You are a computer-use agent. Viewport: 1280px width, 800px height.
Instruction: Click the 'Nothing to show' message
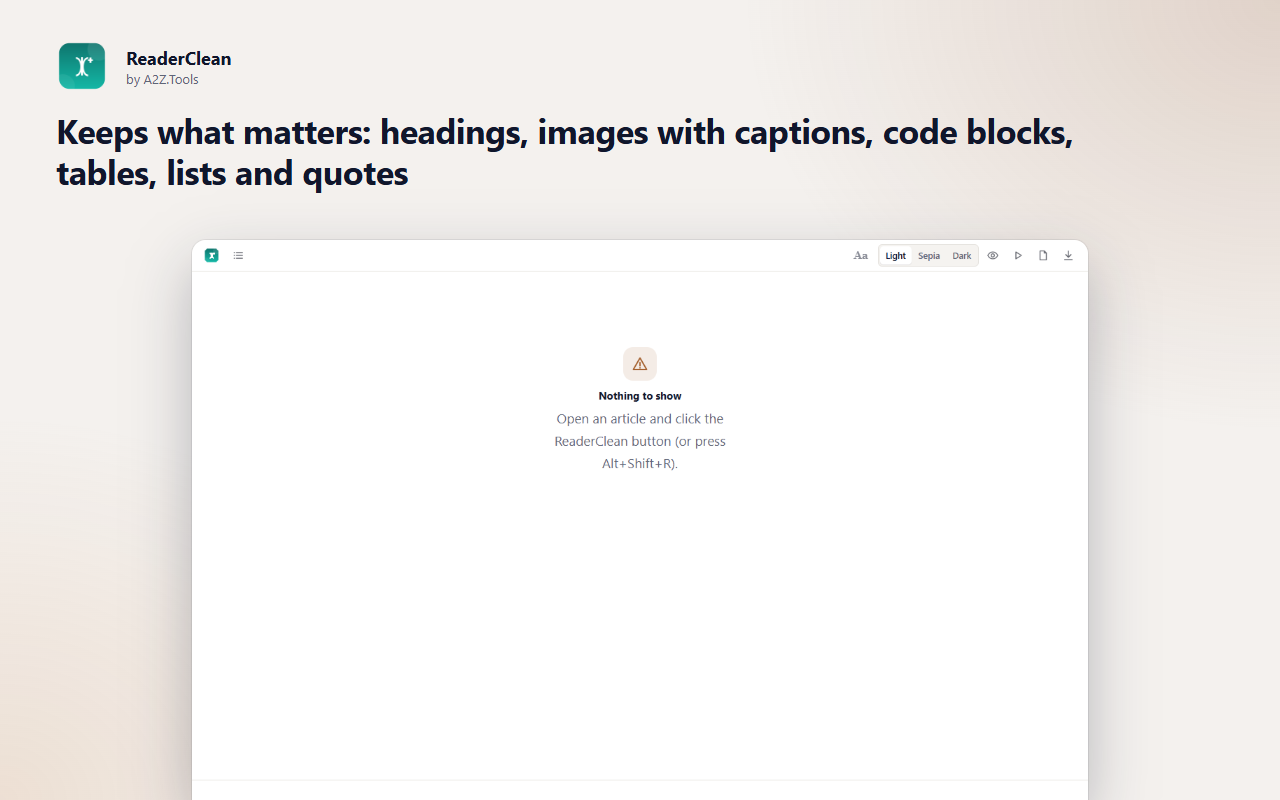tap(640, 396)
